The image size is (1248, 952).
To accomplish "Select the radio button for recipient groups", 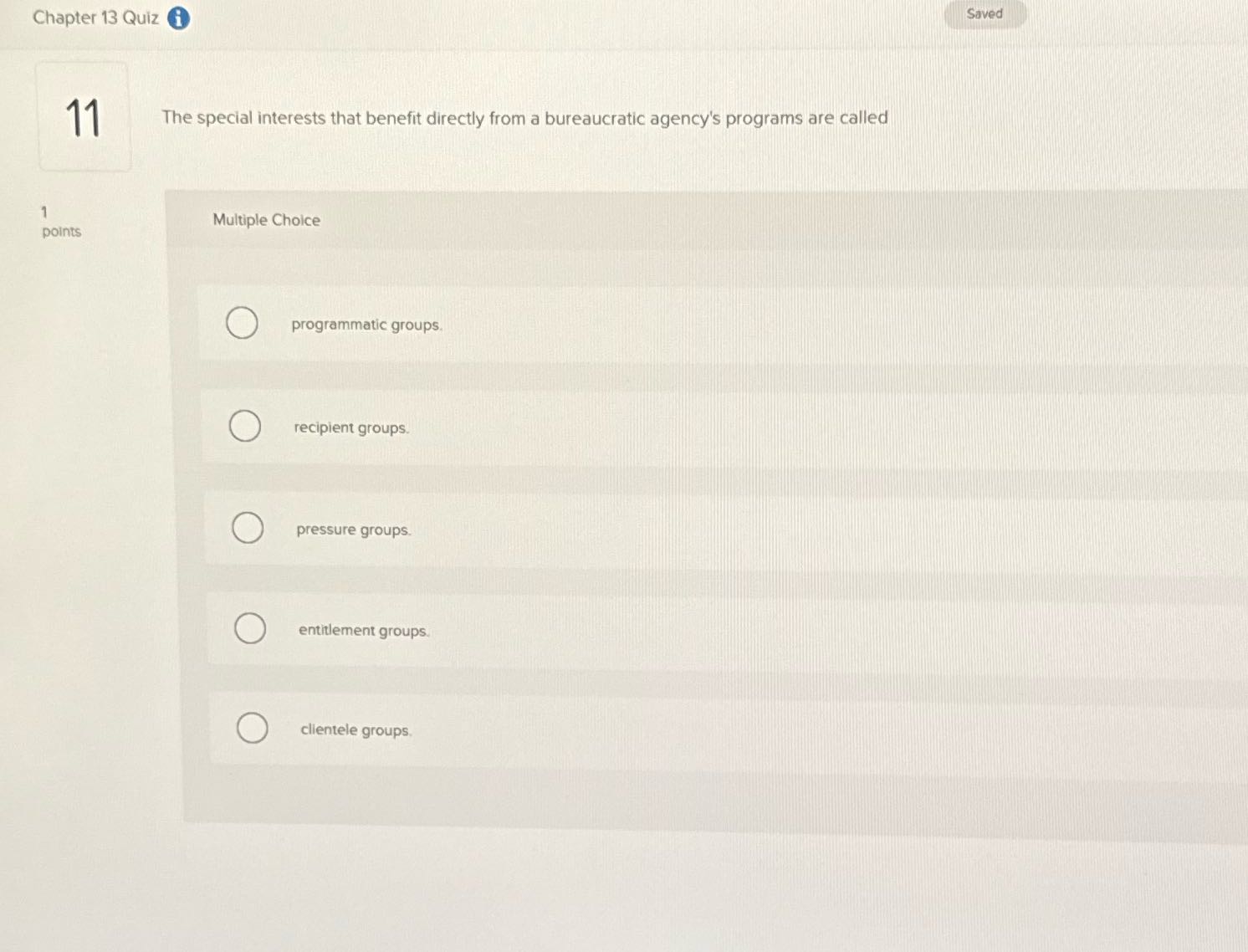I will 244,427.
